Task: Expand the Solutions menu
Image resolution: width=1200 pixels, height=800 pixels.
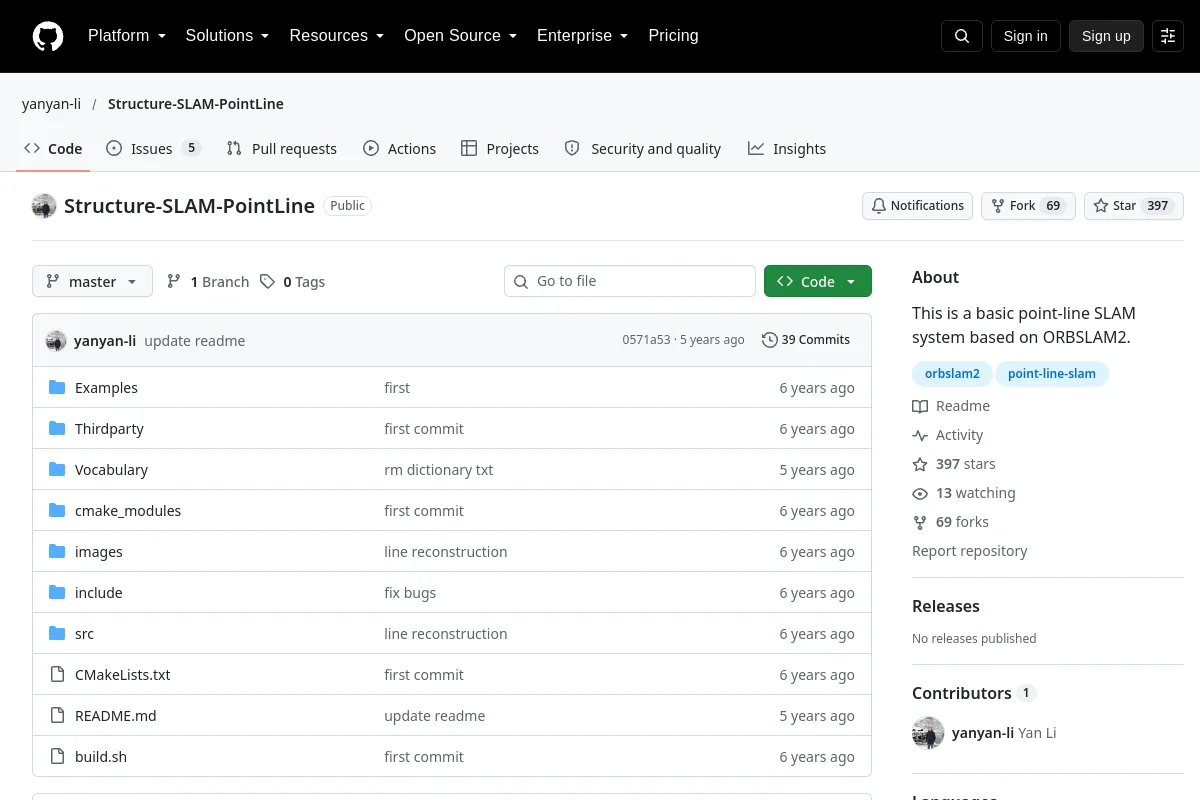Action: tap(227, 36)
